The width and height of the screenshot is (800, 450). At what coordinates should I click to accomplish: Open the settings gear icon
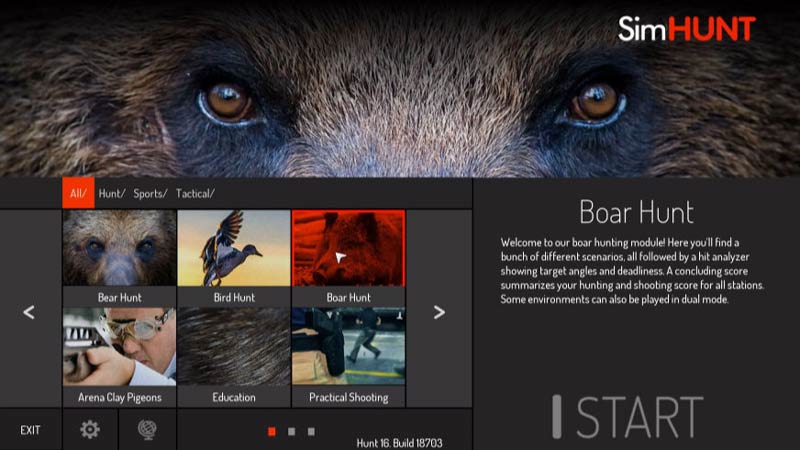[90, 430]
